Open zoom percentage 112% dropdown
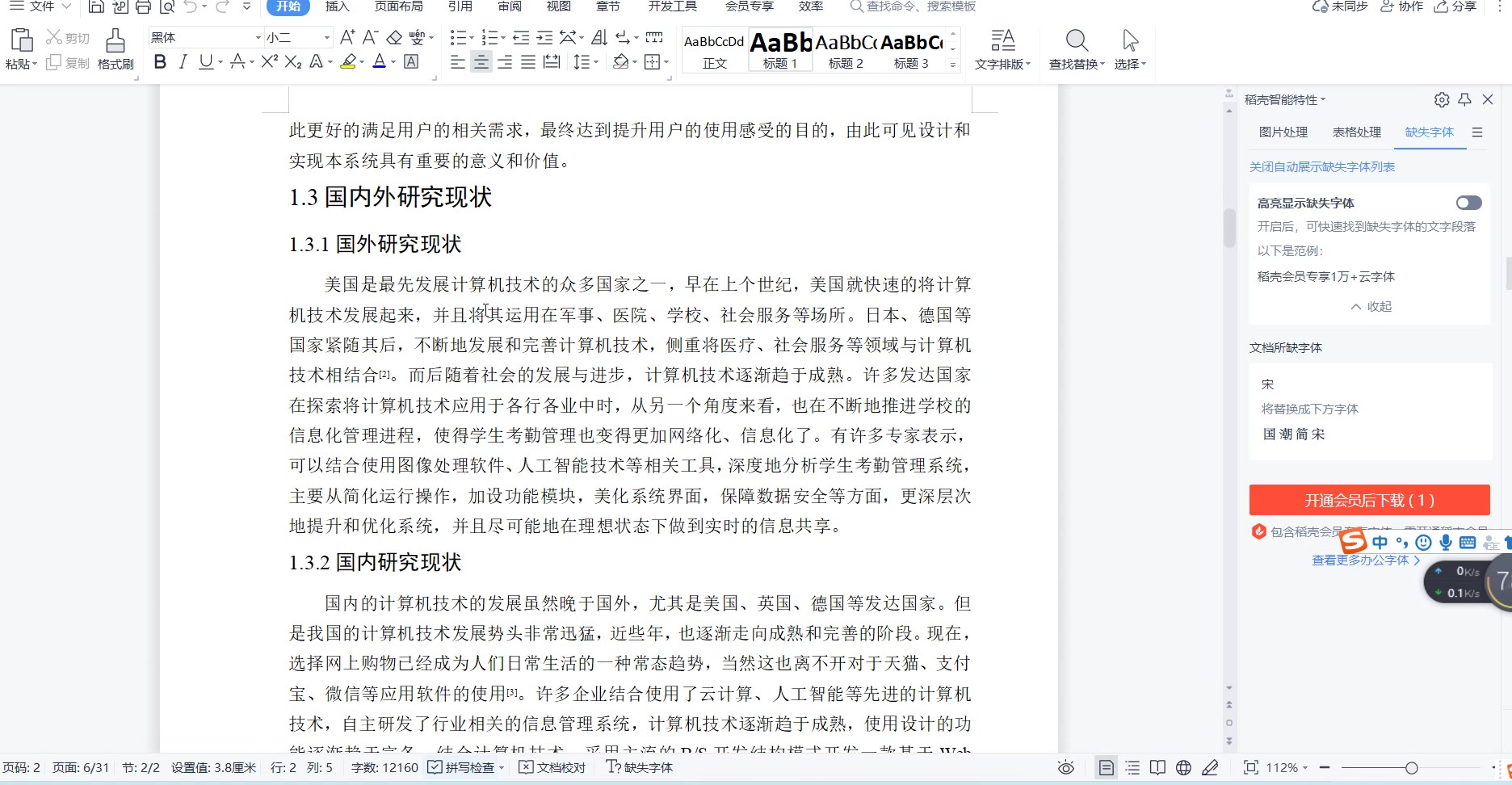1512x785 pixels. [x=1287, y=767]
